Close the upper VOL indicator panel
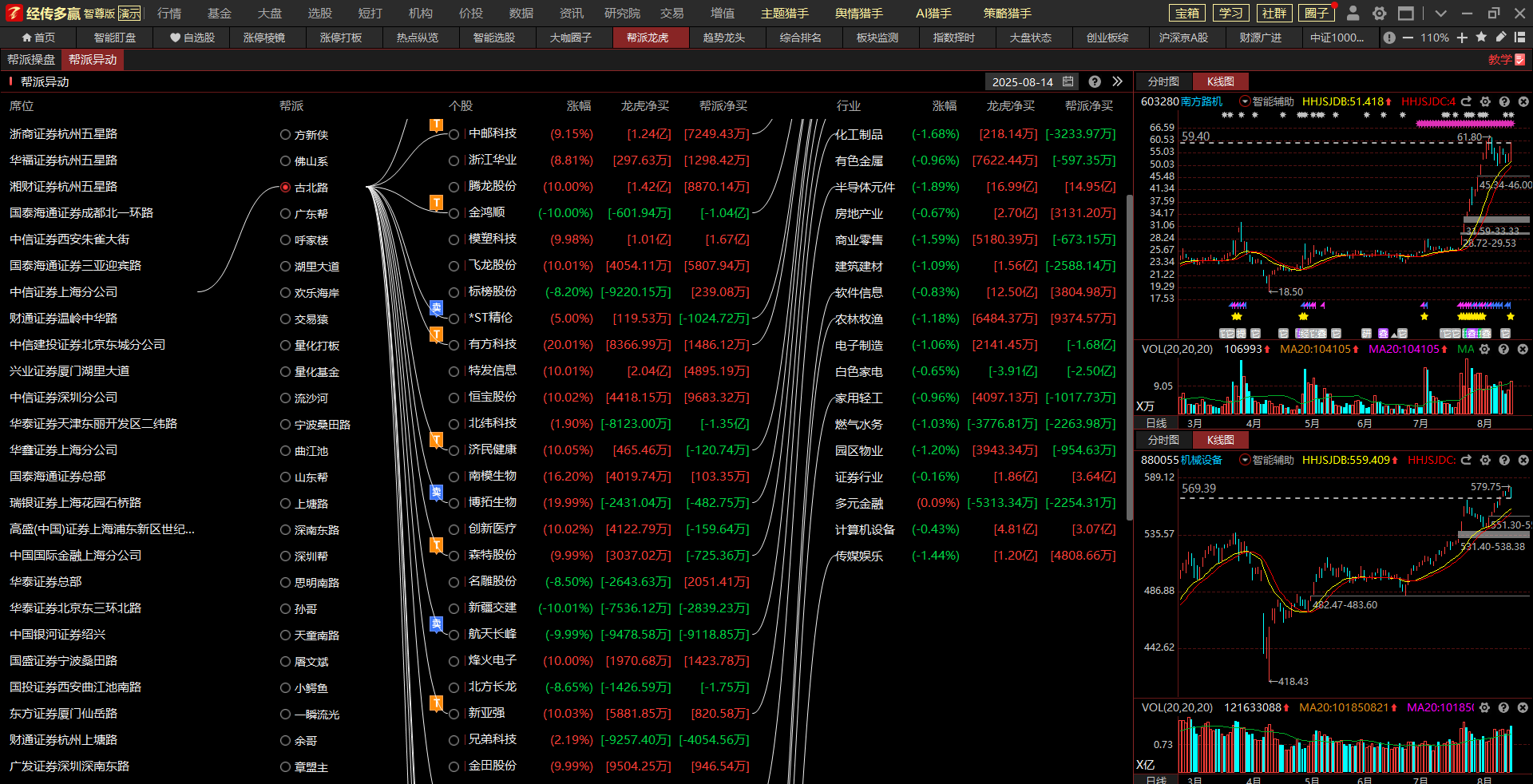Screen dimensions: 1533x784 [x=1523, y=349]
